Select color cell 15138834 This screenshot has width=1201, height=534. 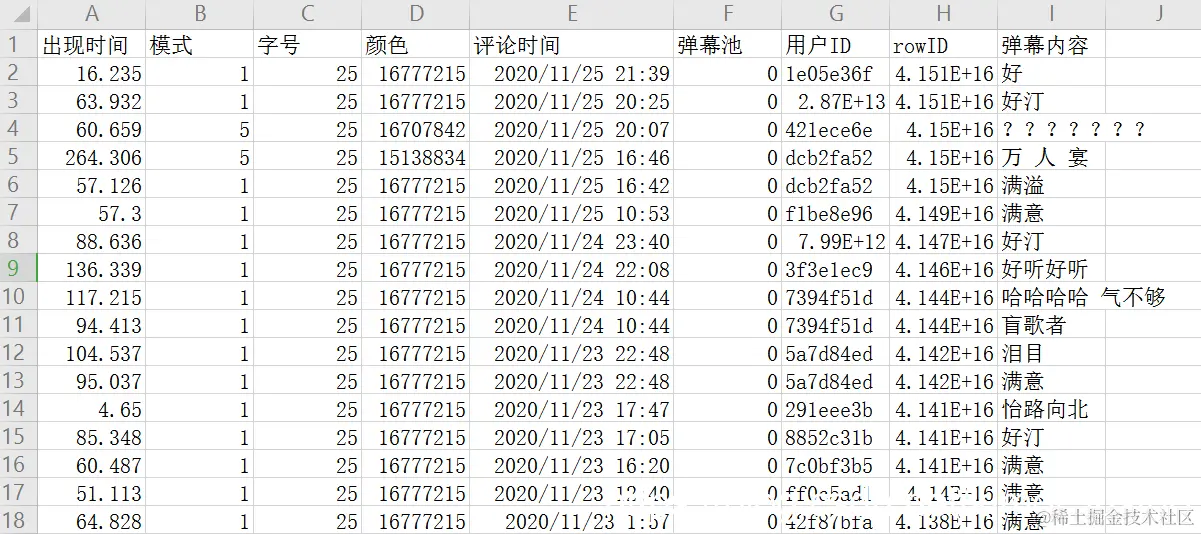click(416, 157)
